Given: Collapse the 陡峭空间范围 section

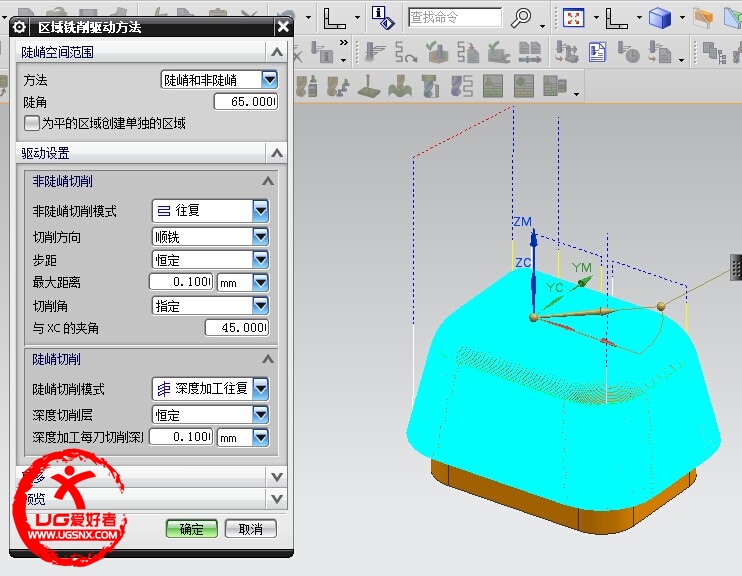Looking at the screenshot, I should 276,52.
